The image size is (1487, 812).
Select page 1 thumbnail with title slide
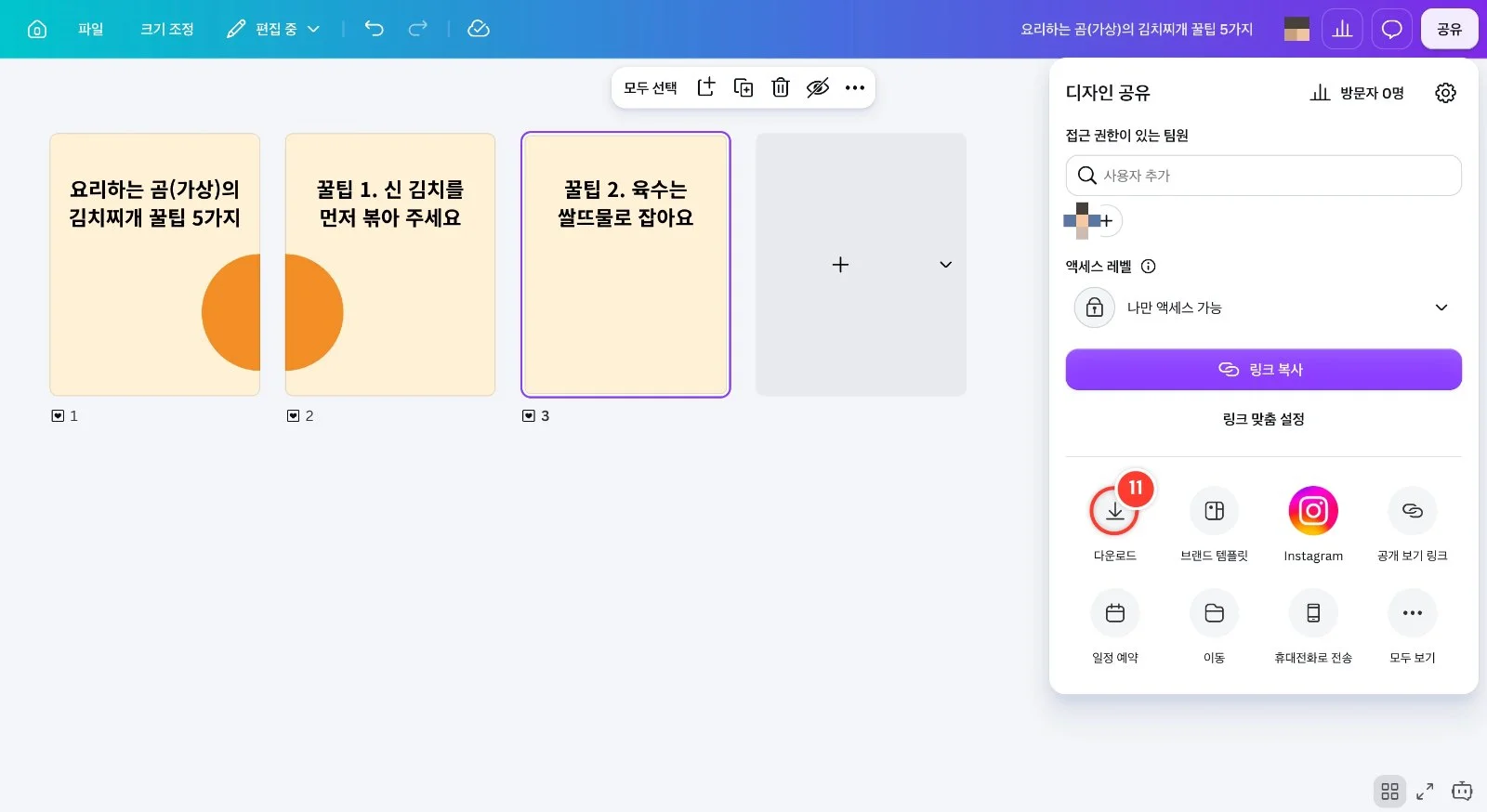[154, 265]
